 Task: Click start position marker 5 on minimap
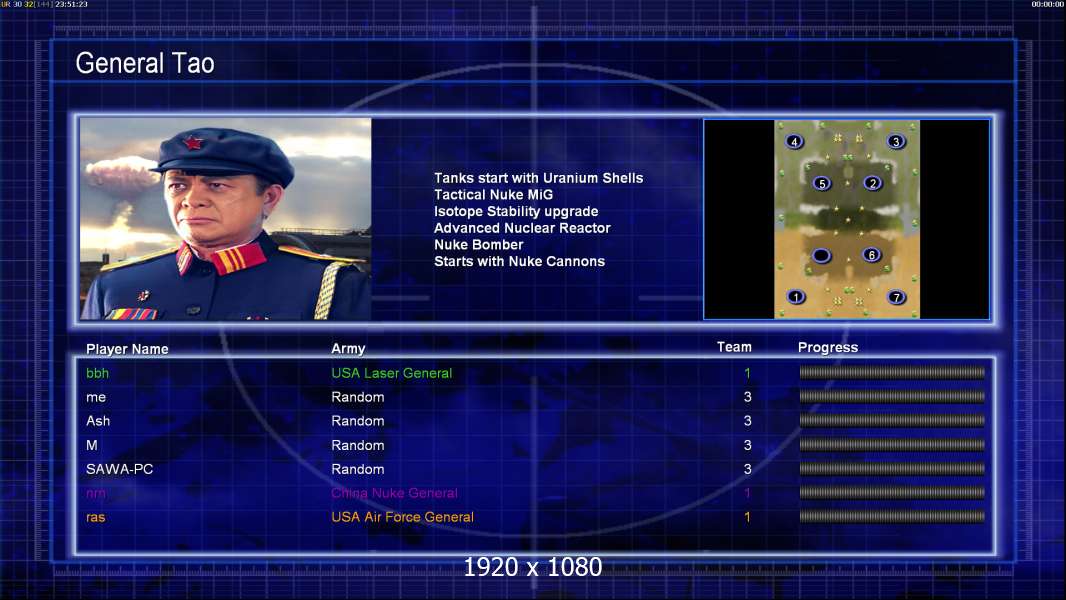click(822, 183)
